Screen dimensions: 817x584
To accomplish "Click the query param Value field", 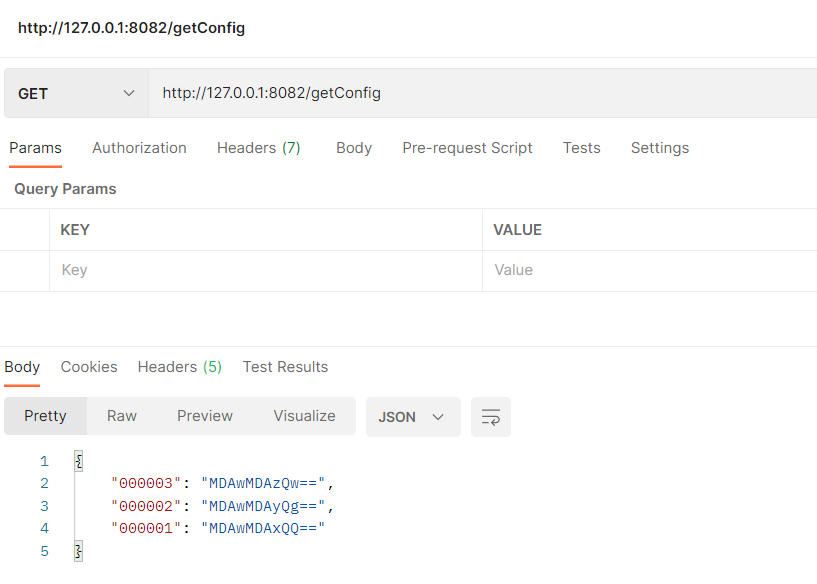I will [x=650, y=270].
